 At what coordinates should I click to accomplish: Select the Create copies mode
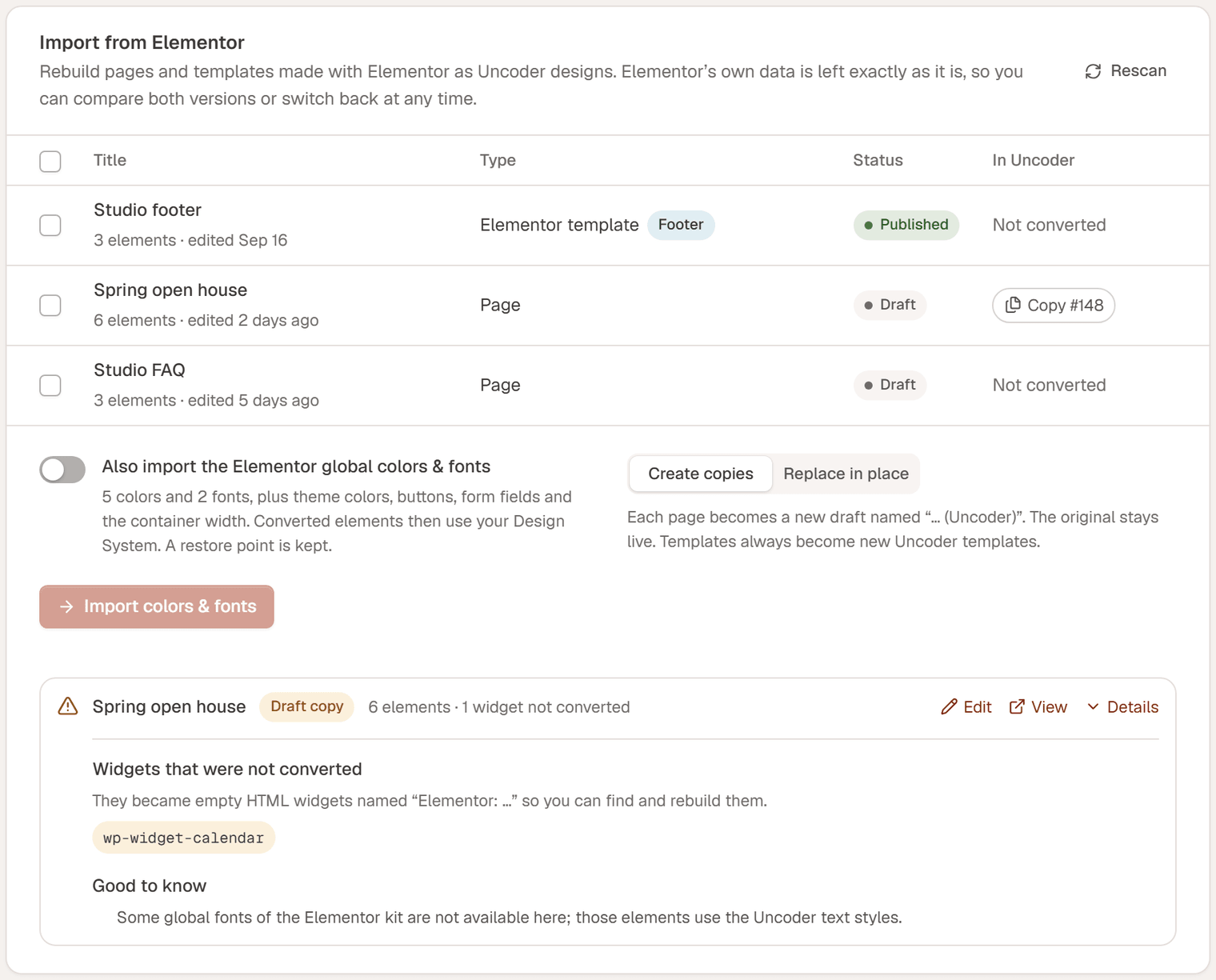coord(701,474)
